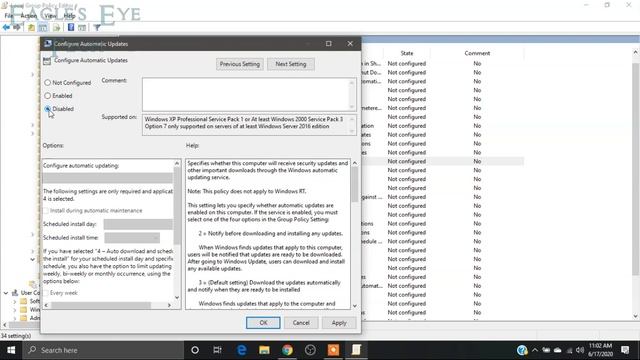Select the Disabled radio button
640x360 pixels.
(48, 109)
